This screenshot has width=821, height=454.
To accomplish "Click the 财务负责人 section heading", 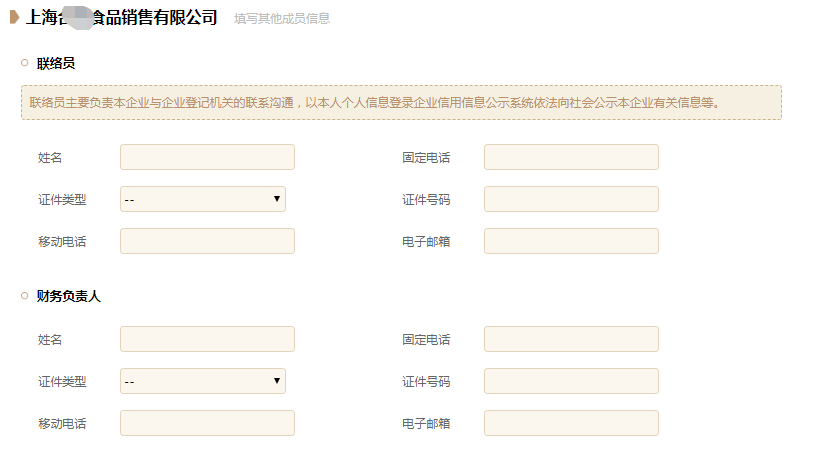I will 68,296.
